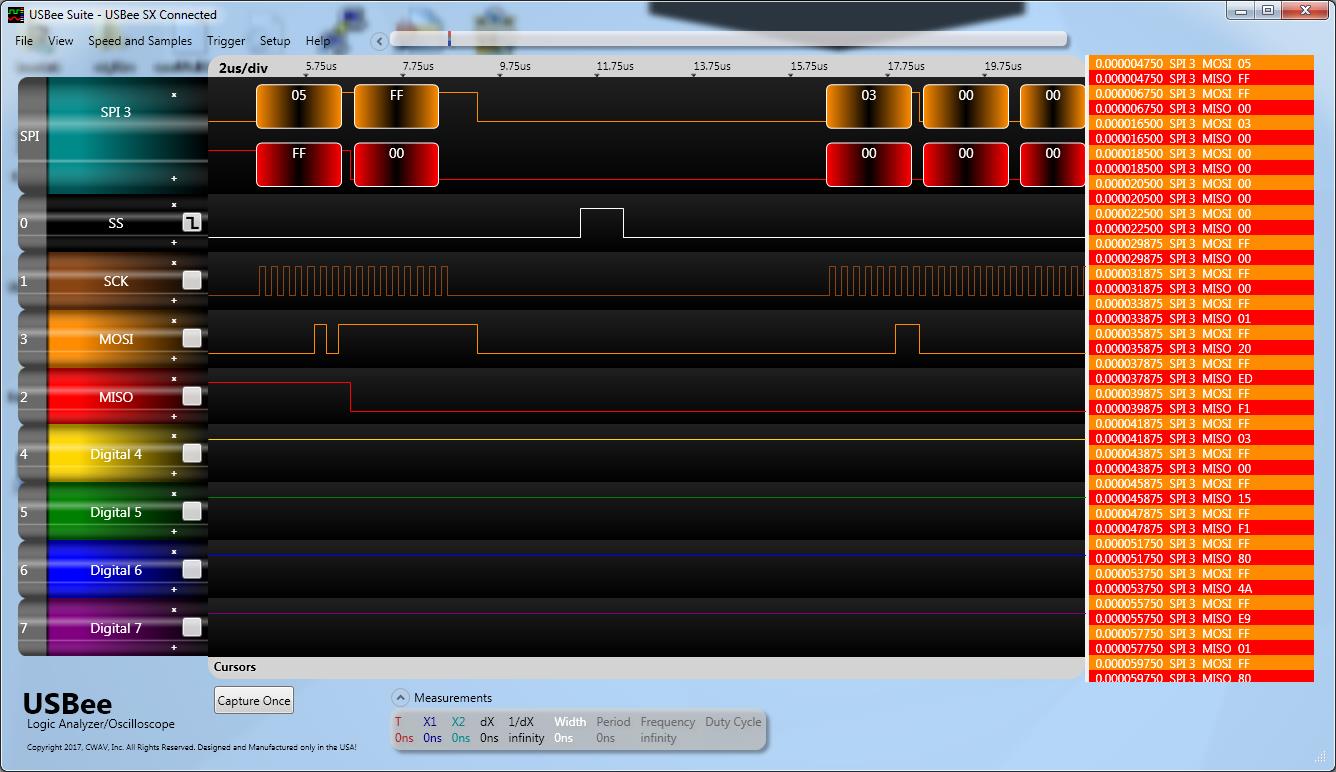Click the red MISO channel label
1336x772 pixels.
click(116, 397)
